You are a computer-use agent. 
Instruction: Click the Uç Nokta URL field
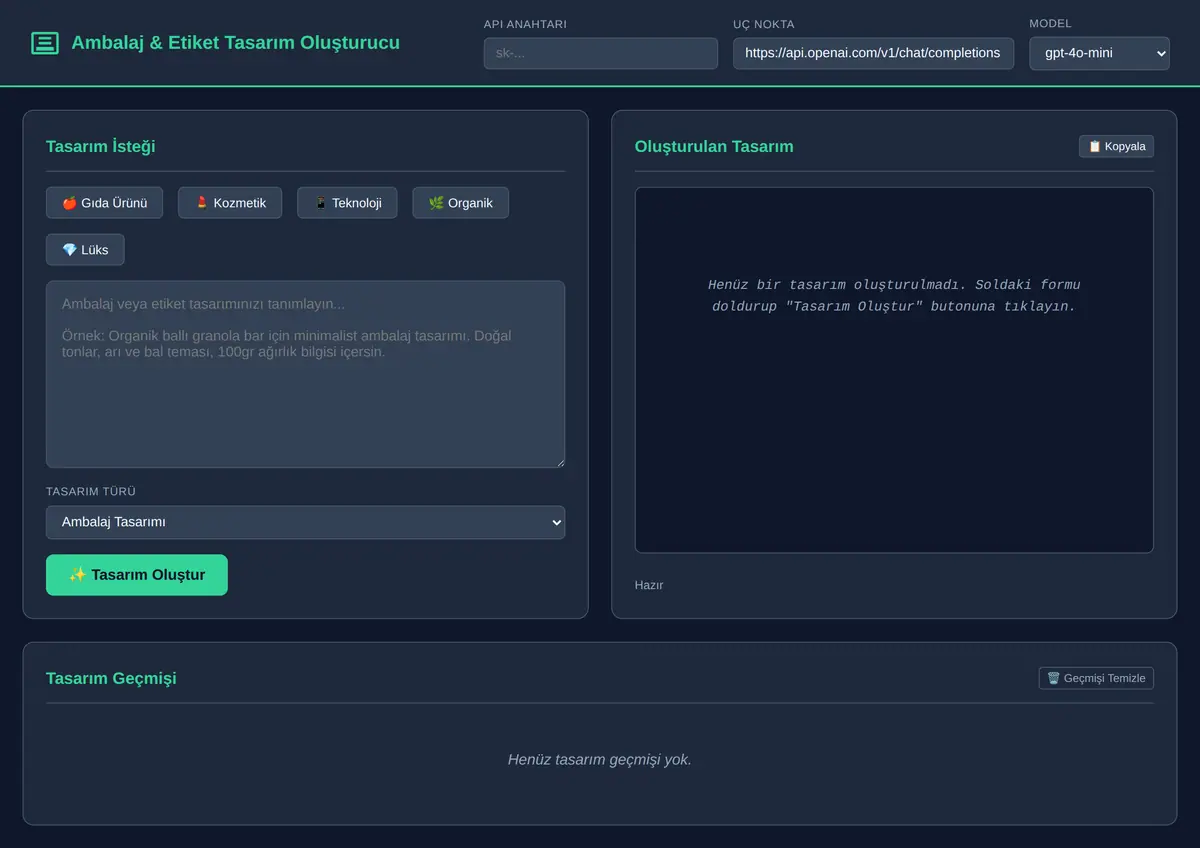coord(873,53)
